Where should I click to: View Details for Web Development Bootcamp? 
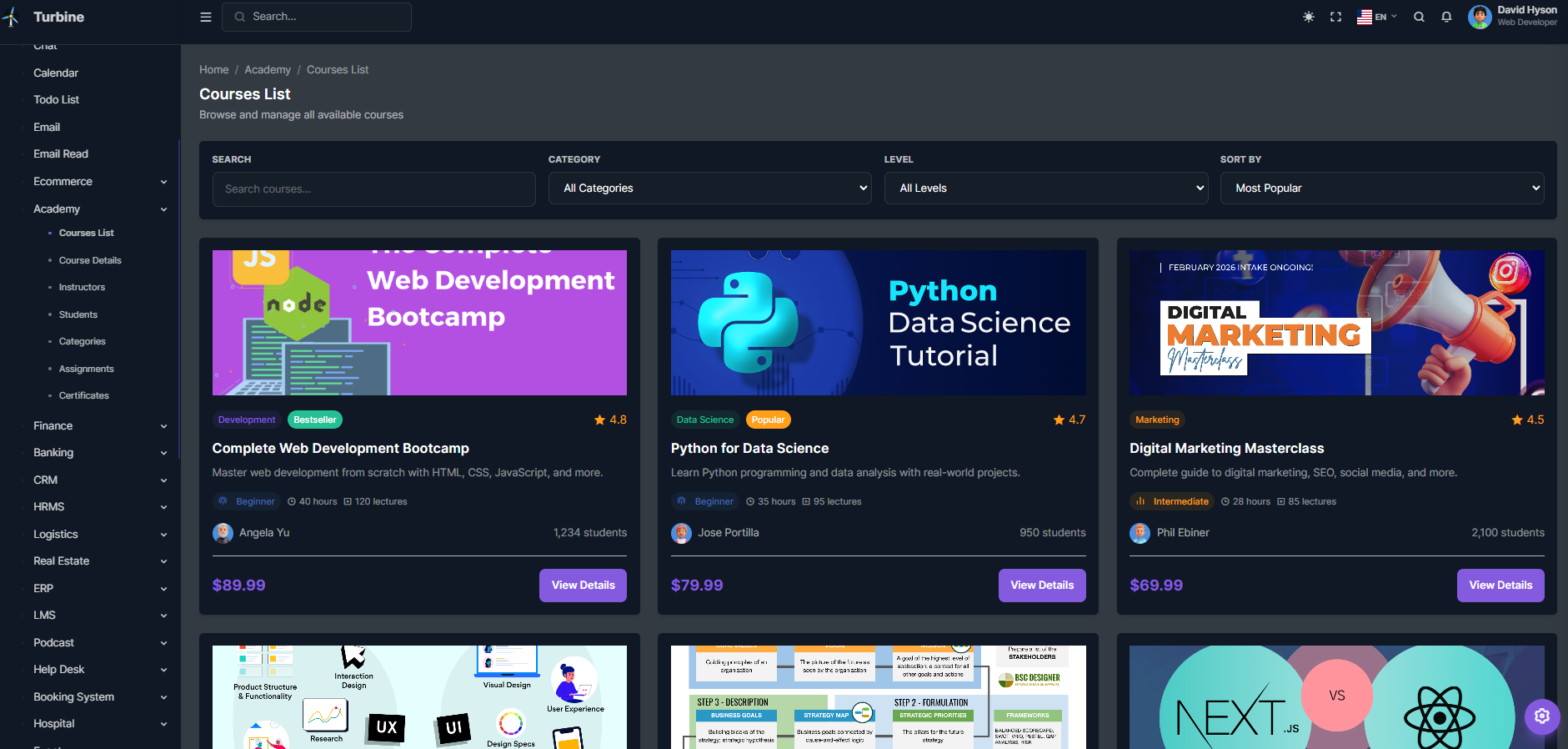583,586
